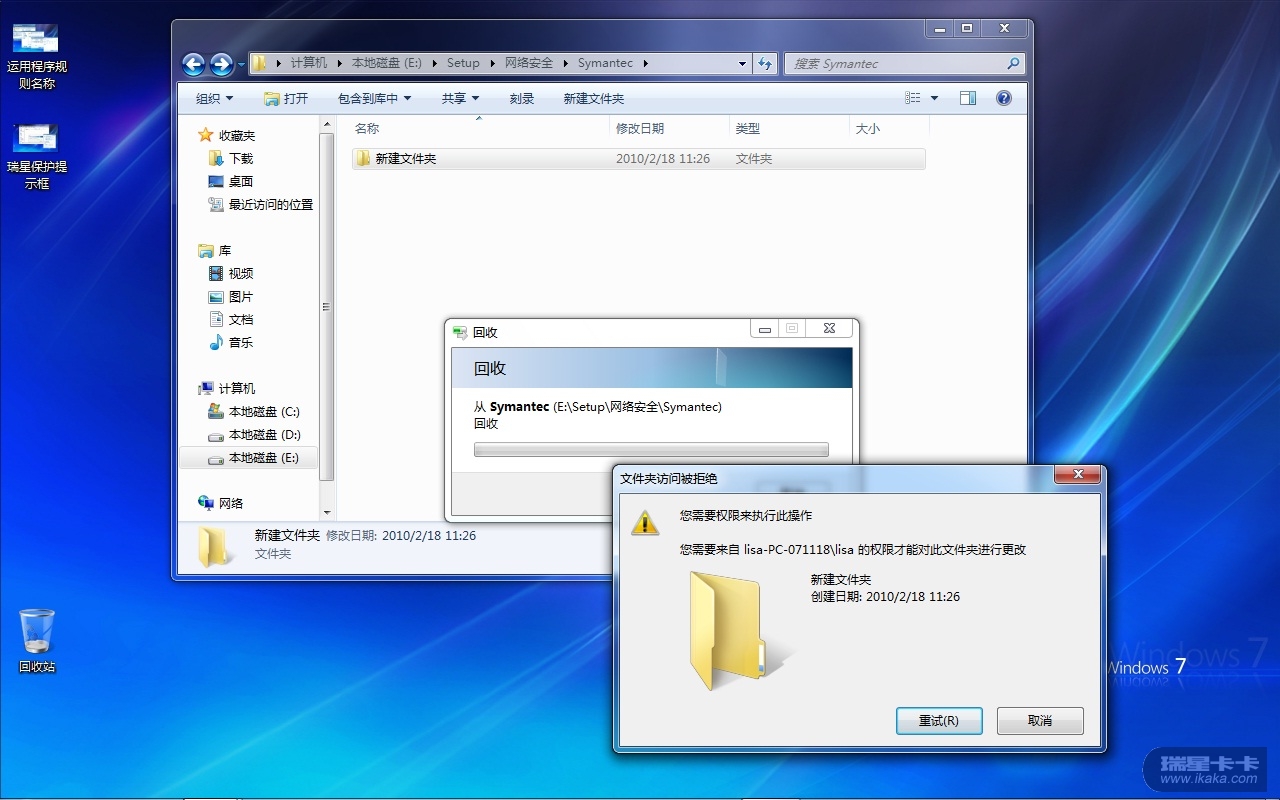Open the 组织 dropdown menu

214,98
